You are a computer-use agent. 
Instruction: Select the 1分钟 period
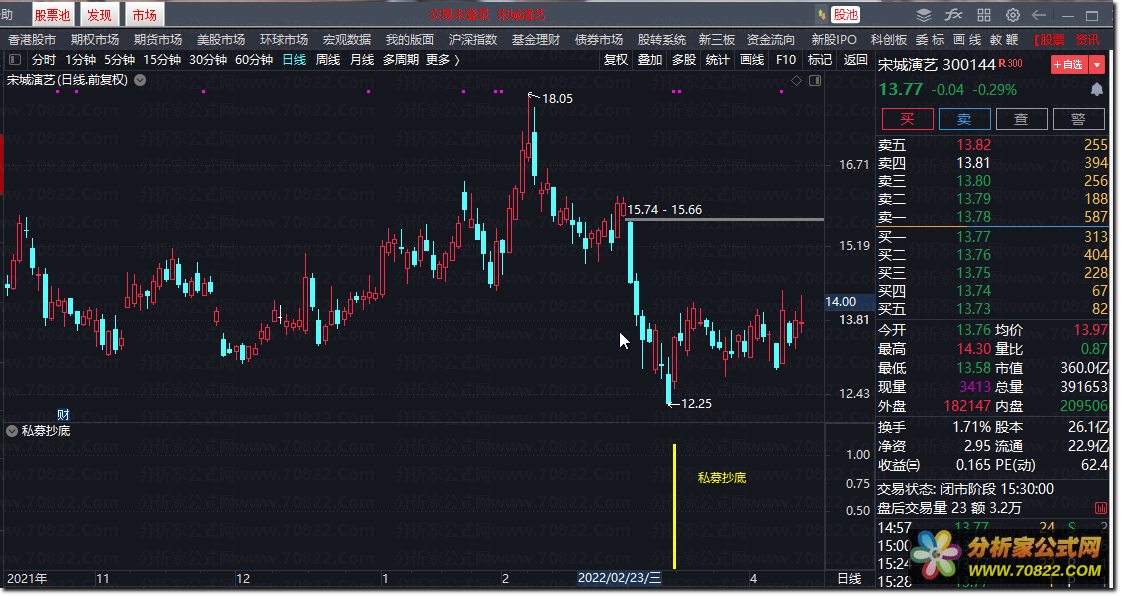80,60
